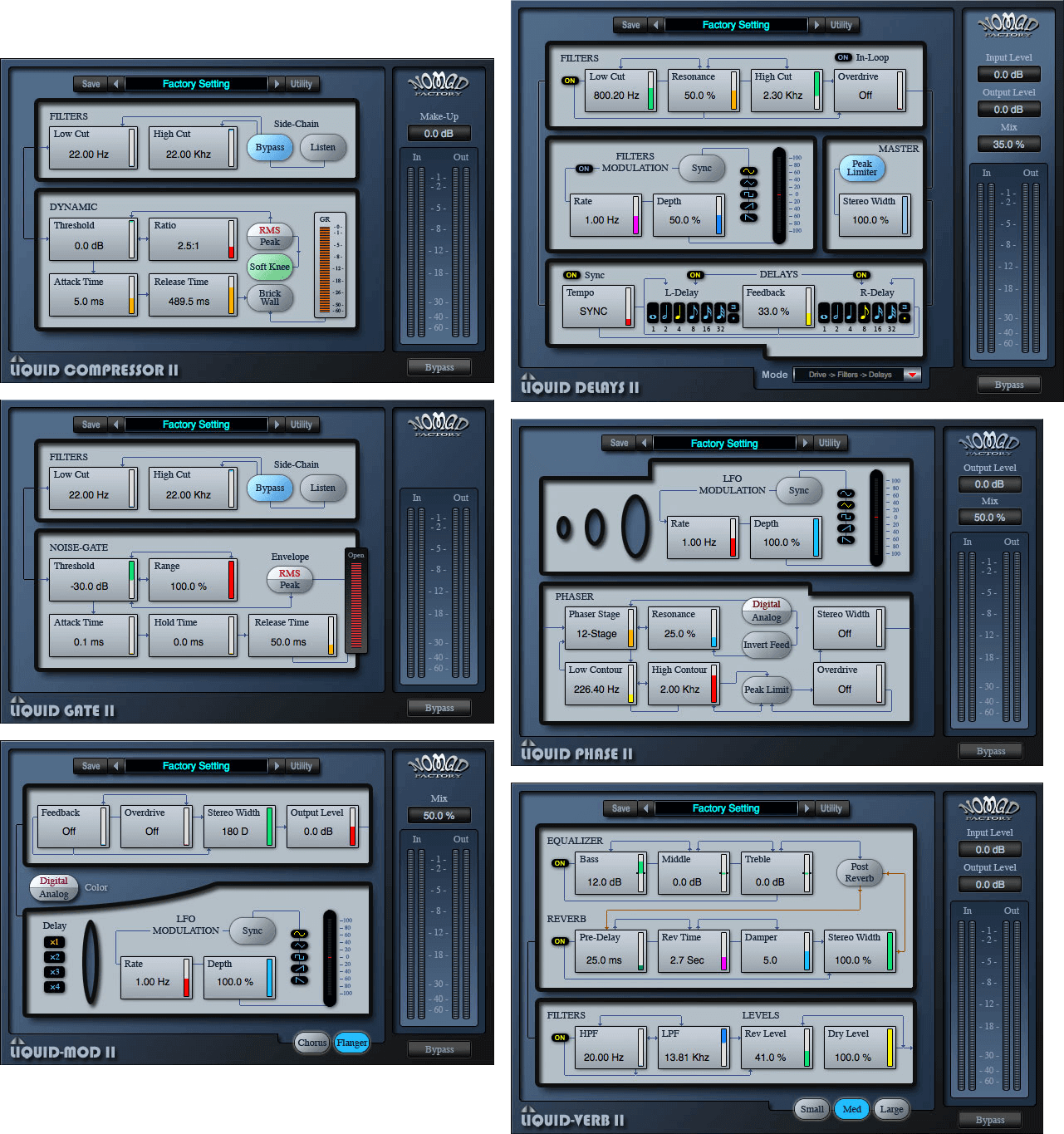Click Invert Feed button in Liquid Phase
This screenshot has width=1064, height=1134.
767,645
